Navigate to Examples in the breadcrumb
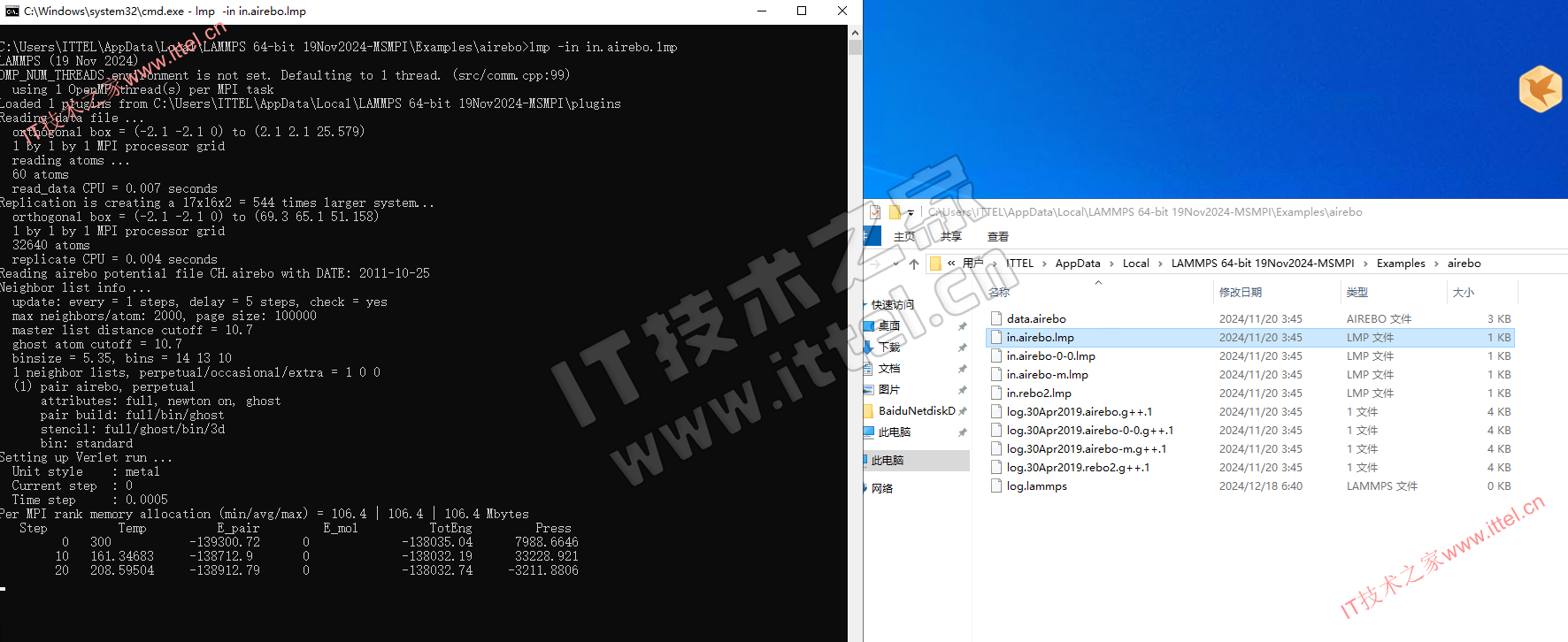Image resolution: width=1568 pixels, height=642 pixels. [1401, 264]
